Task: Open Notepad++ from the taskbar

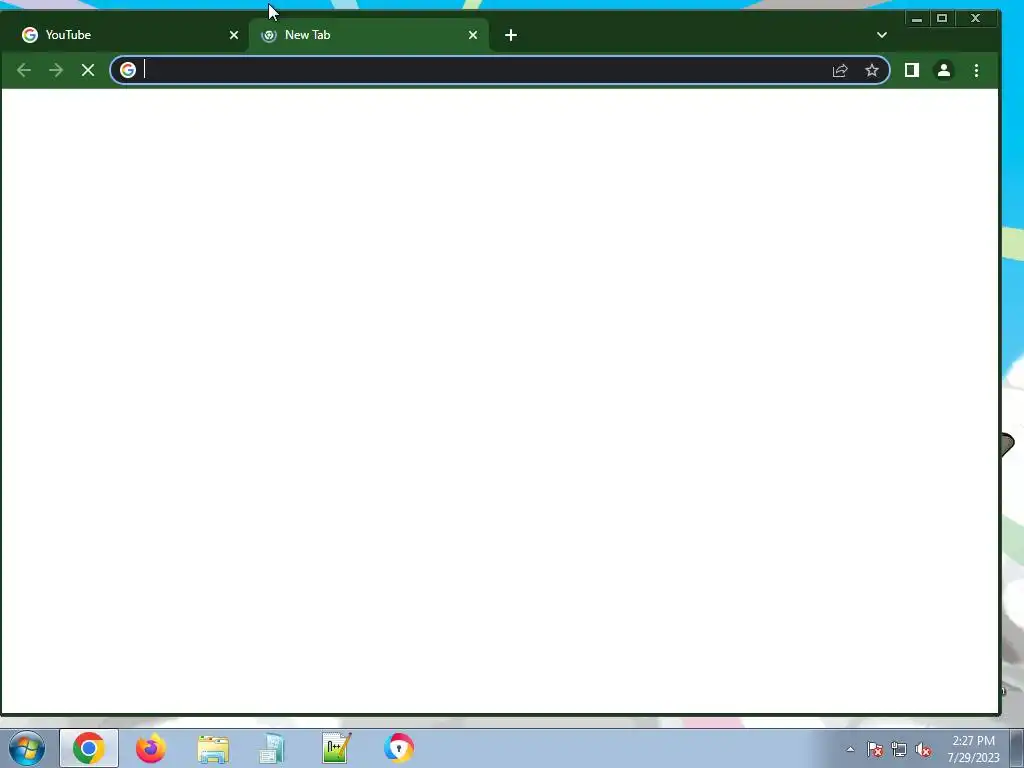Action: tap(336, 748)
